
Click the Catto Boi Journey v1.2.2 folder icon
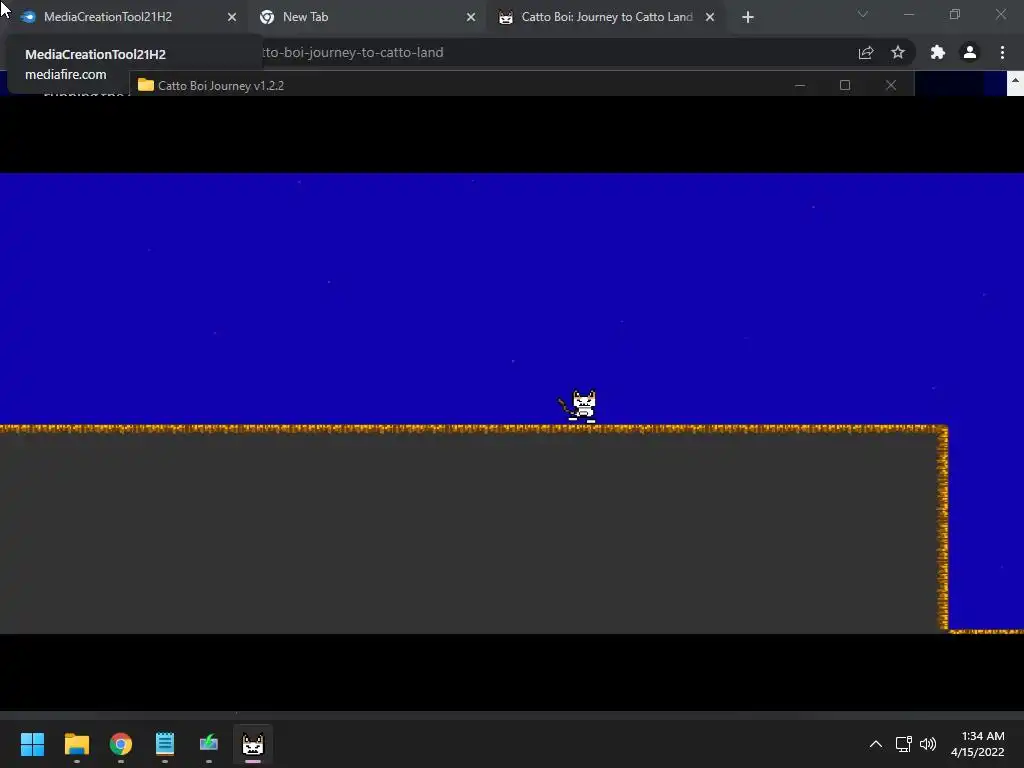146,85
